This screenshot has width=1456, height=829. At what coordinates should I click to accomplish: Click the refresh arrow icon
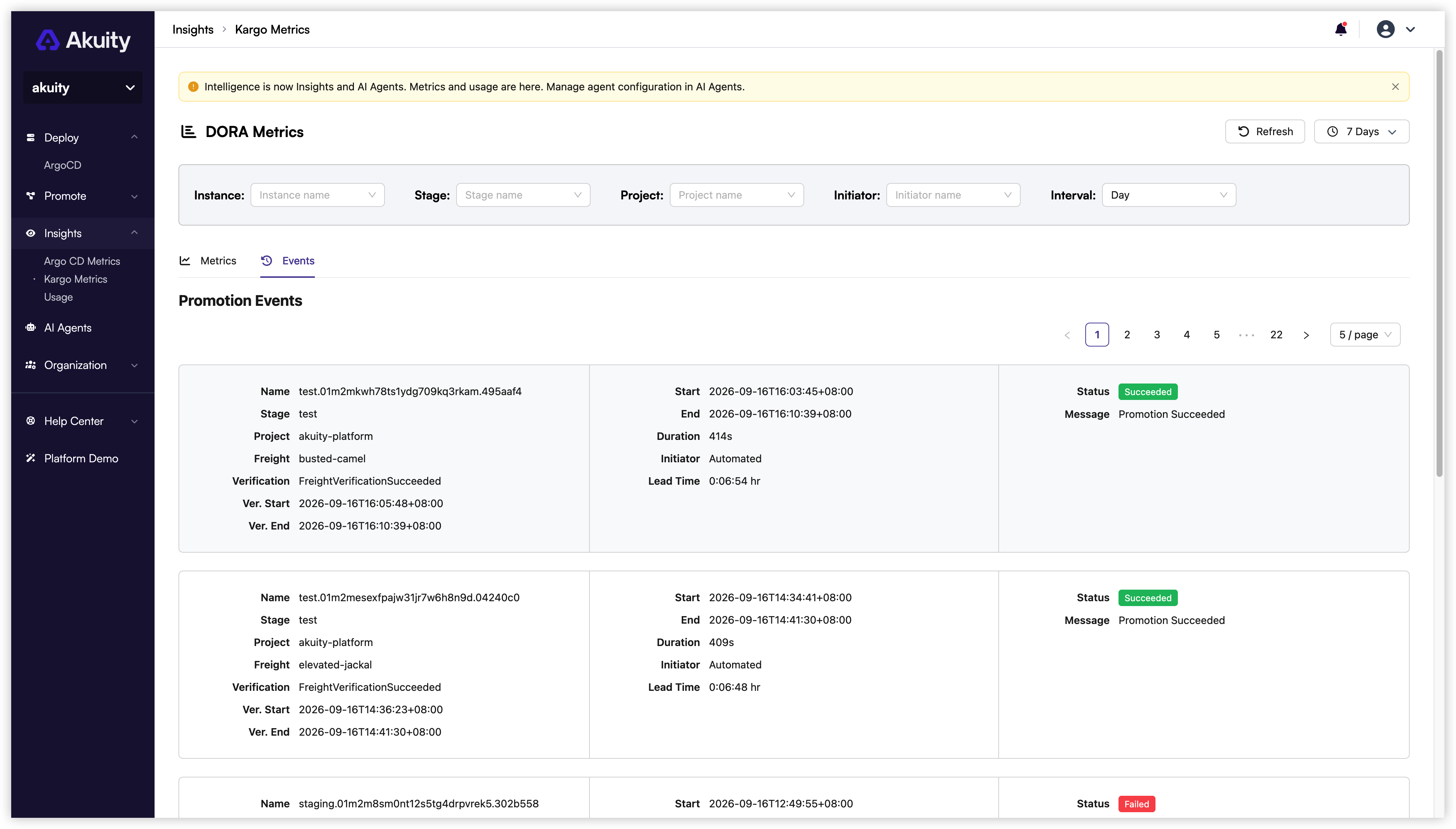coord(1243,131)
